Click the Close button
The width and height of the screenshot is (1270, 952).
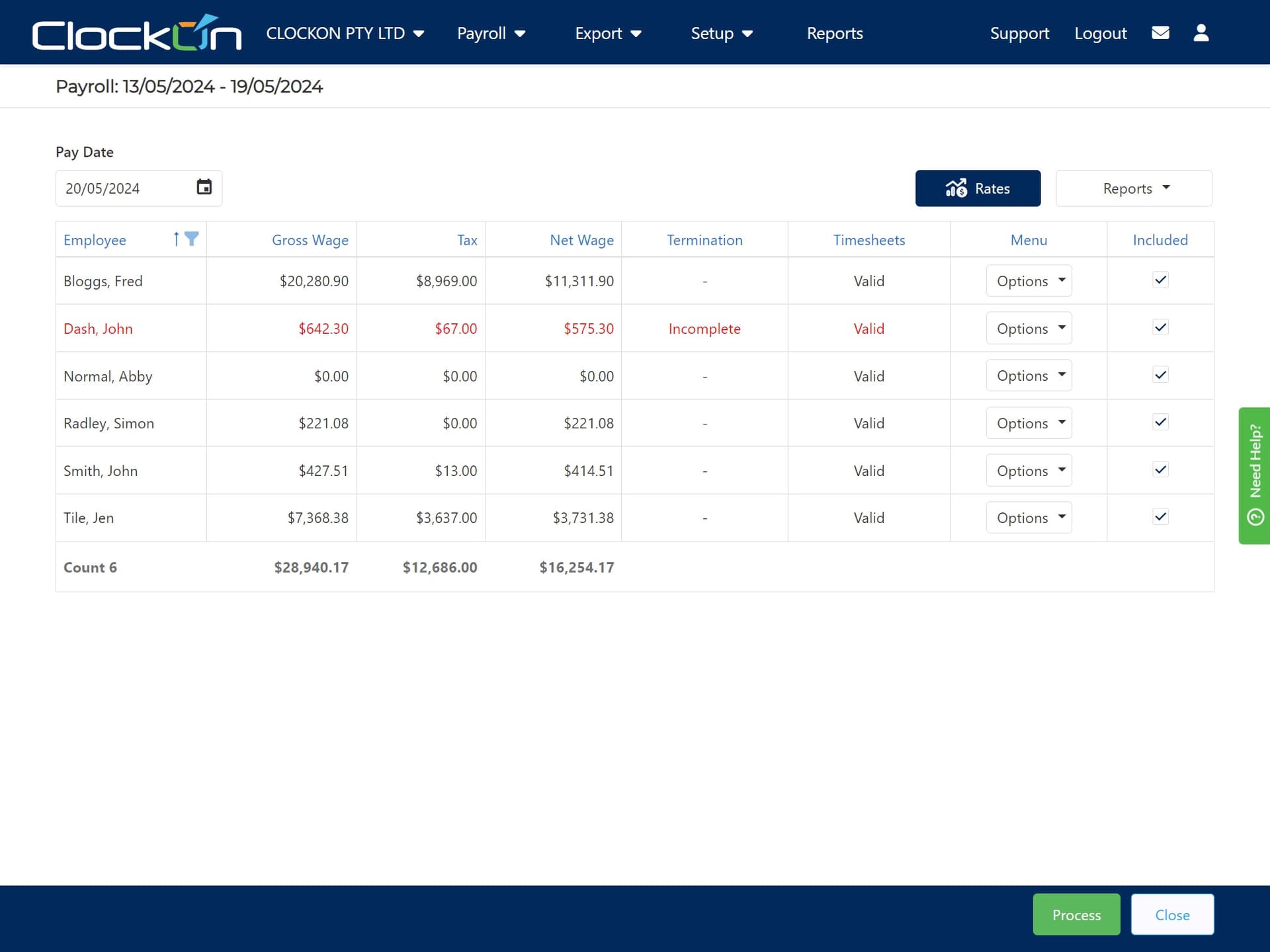pos(1172,914)
